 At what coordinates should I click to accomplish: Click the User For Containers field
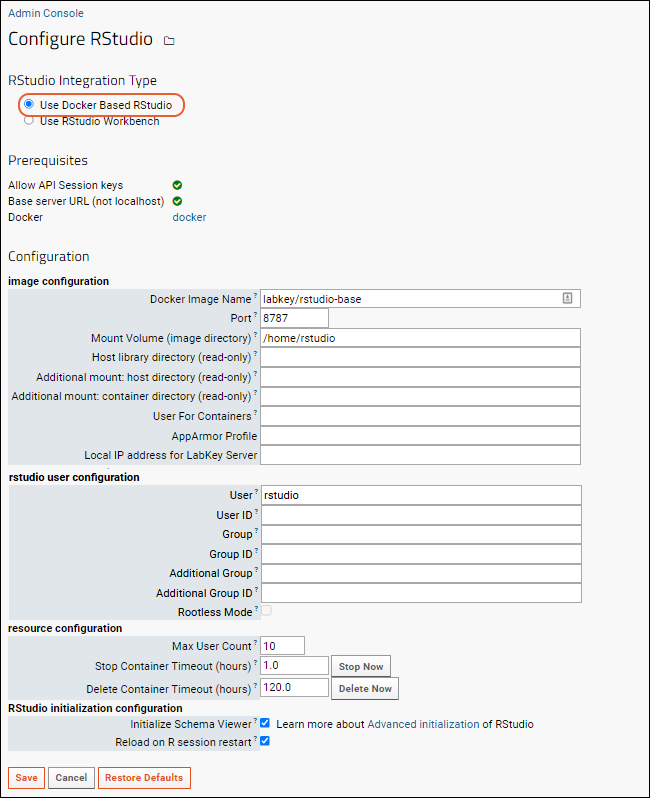click(x=420, y=416)
